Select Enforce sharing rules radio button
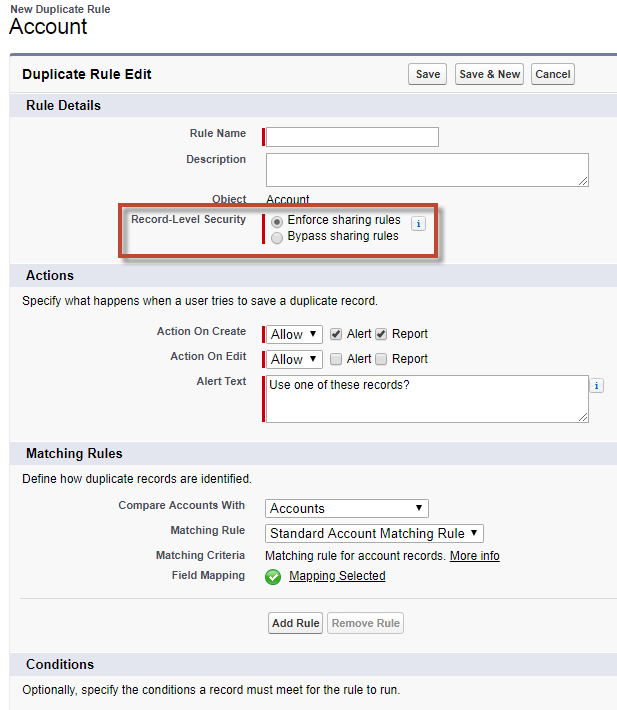This screenshot has width=617, height=710. coord(277,221)
